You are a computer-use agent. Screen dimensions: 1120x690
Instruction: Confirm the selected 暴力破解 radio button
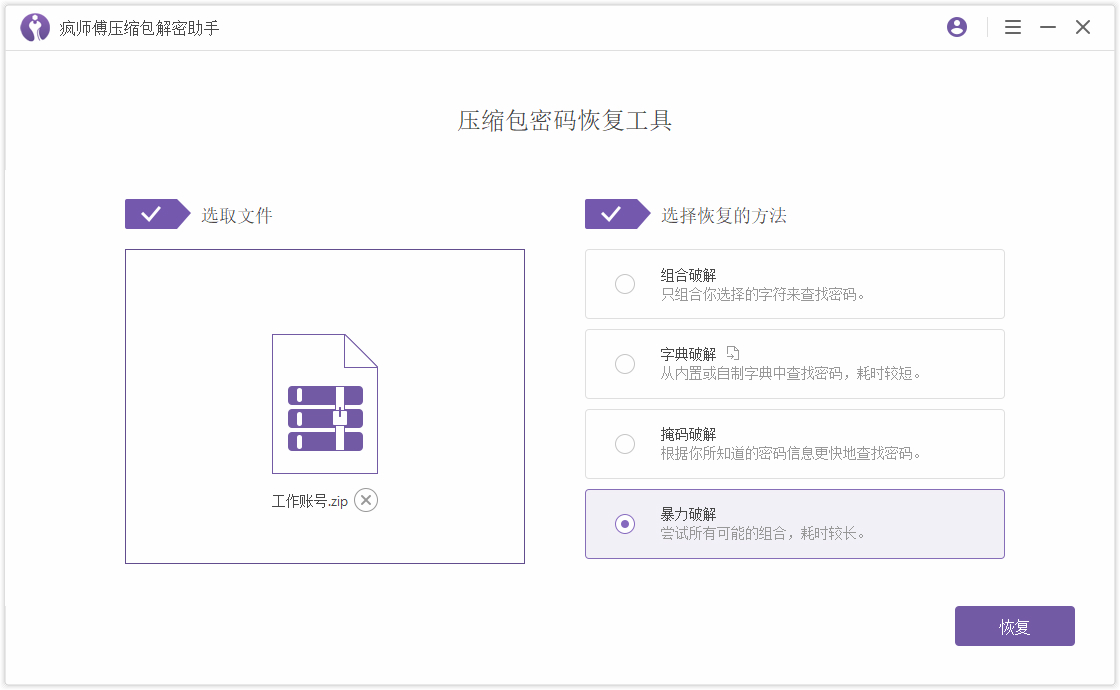point(625,524)
